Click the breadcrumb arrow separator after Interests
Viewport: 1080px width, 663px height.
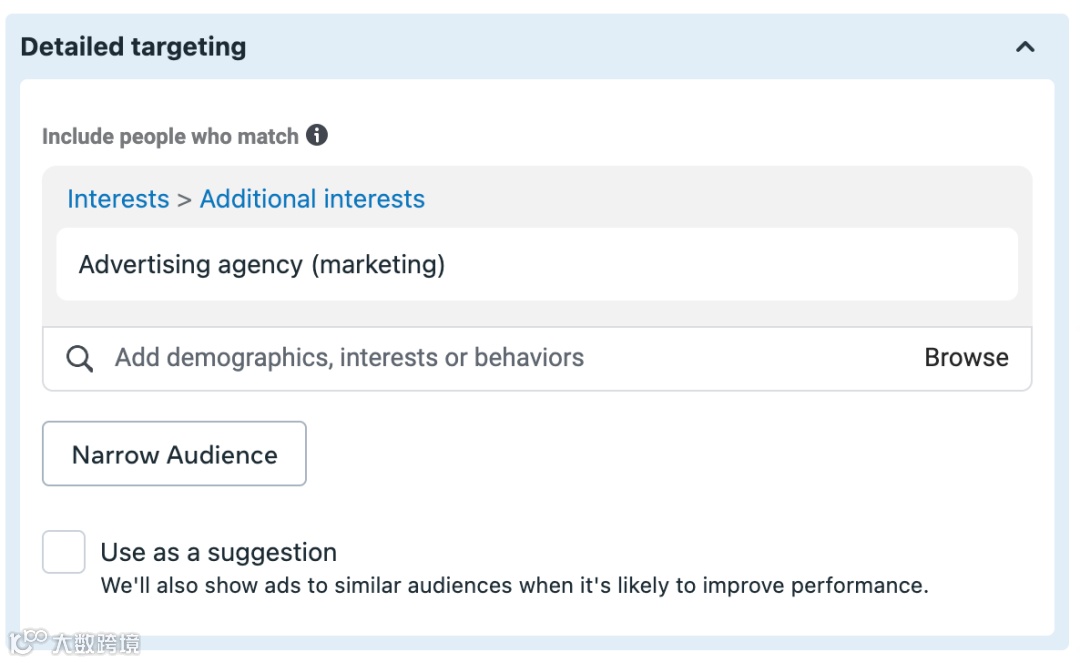pos(184,200)
